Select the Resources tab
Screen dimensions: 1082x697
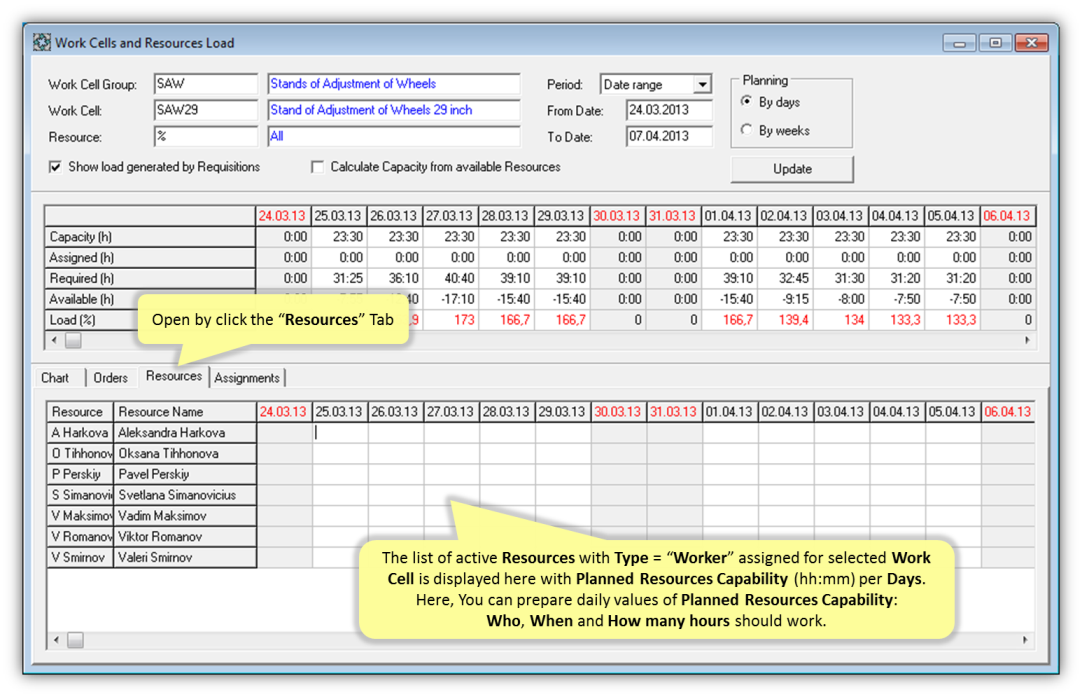(x=174, y=376)
